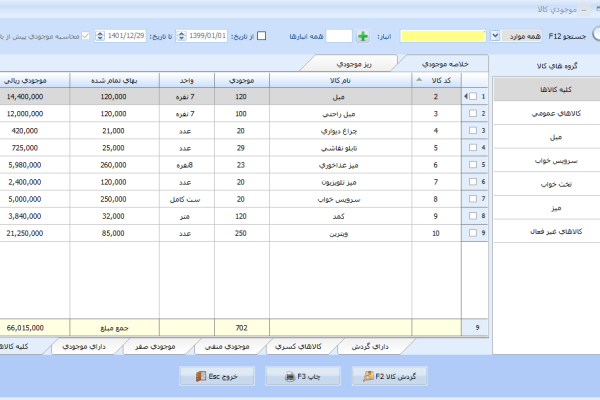Viewport: 600px width, 400px height.
Task: Check the checkbox of row 7 (سرویس خواب)
Action: [473, 199]
